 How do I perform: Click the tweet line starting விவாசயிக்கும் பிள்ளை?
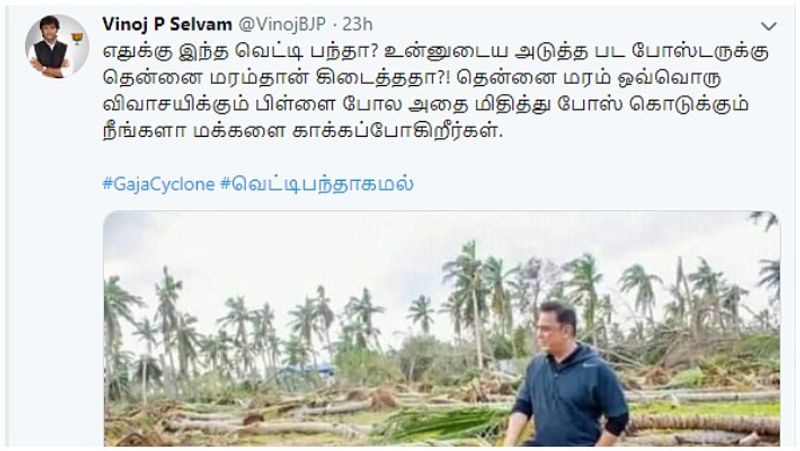coord(426,105)
